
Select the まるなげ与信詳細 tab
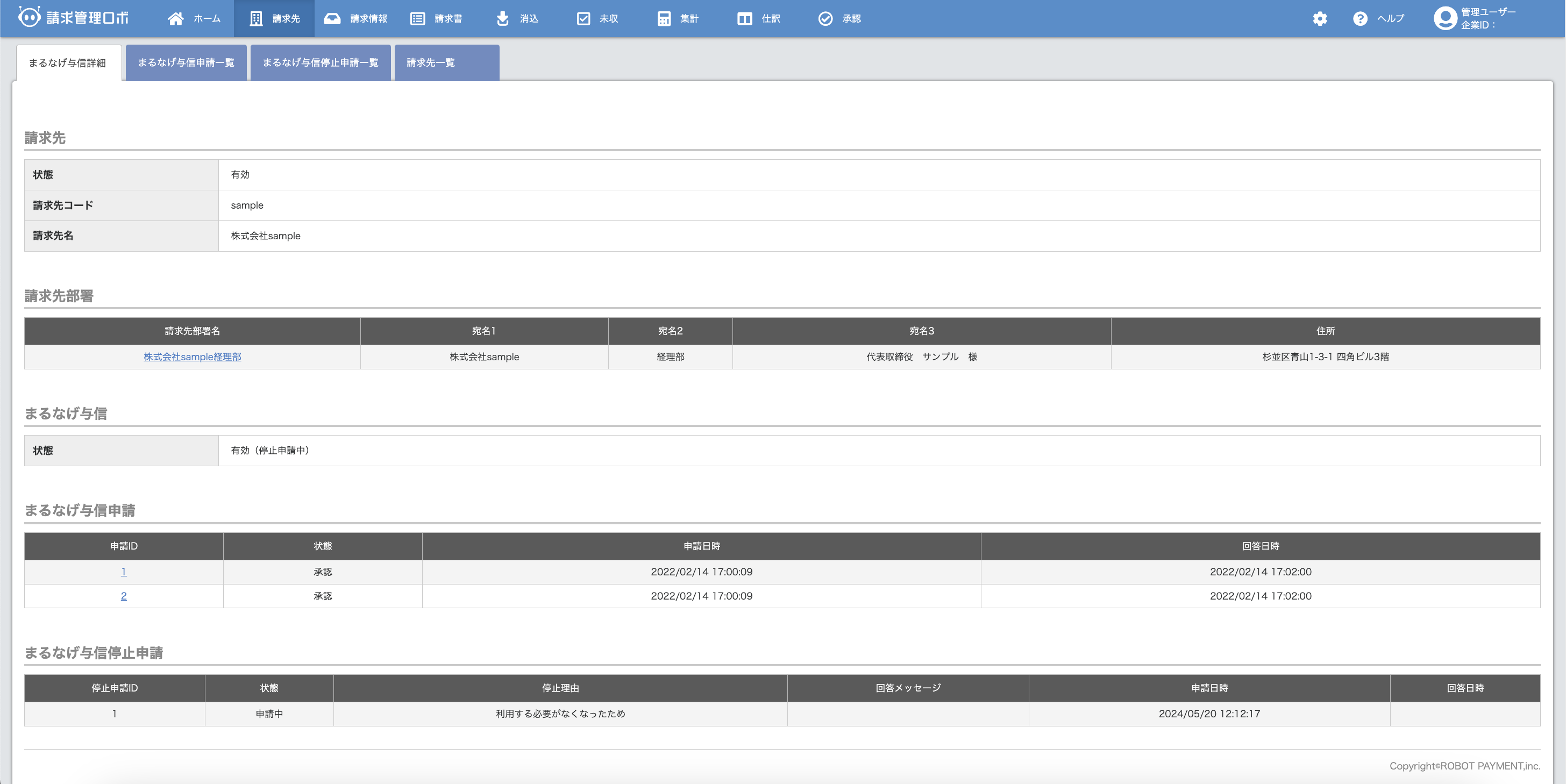(x=67, y=63)
